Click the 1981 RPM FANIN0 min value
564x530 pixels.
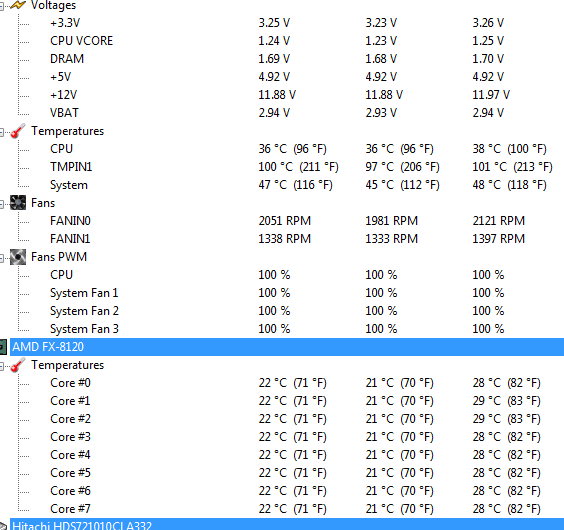[x=392, y=221]
